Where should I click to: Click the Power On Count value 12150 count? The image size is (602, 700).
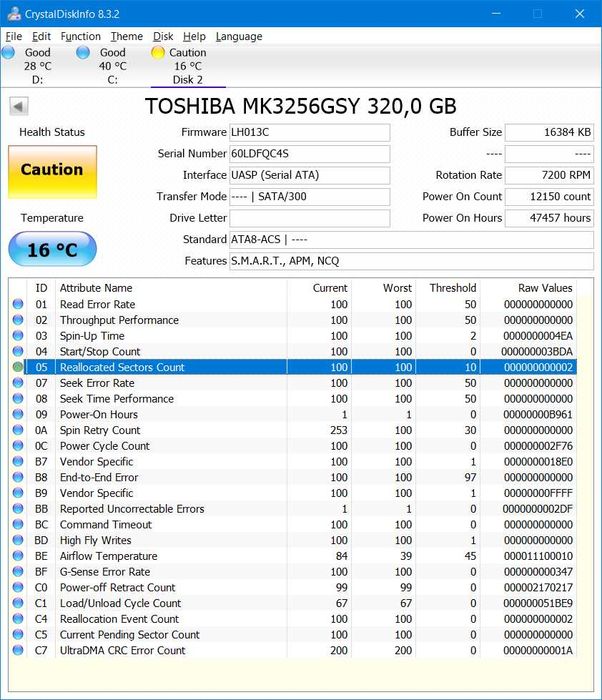click(549, 196)
